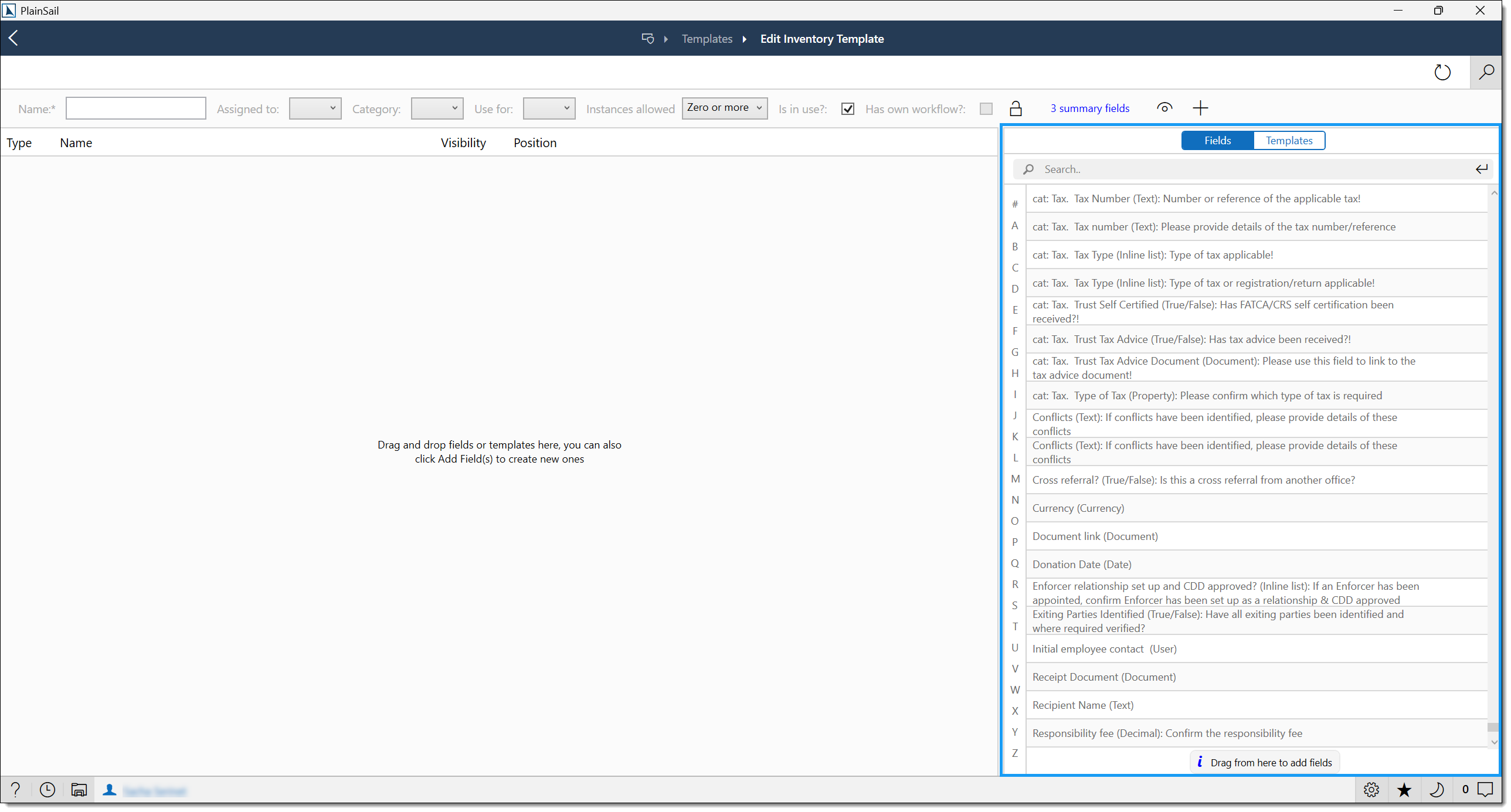Click Templates in the breadcrumb

707,39
